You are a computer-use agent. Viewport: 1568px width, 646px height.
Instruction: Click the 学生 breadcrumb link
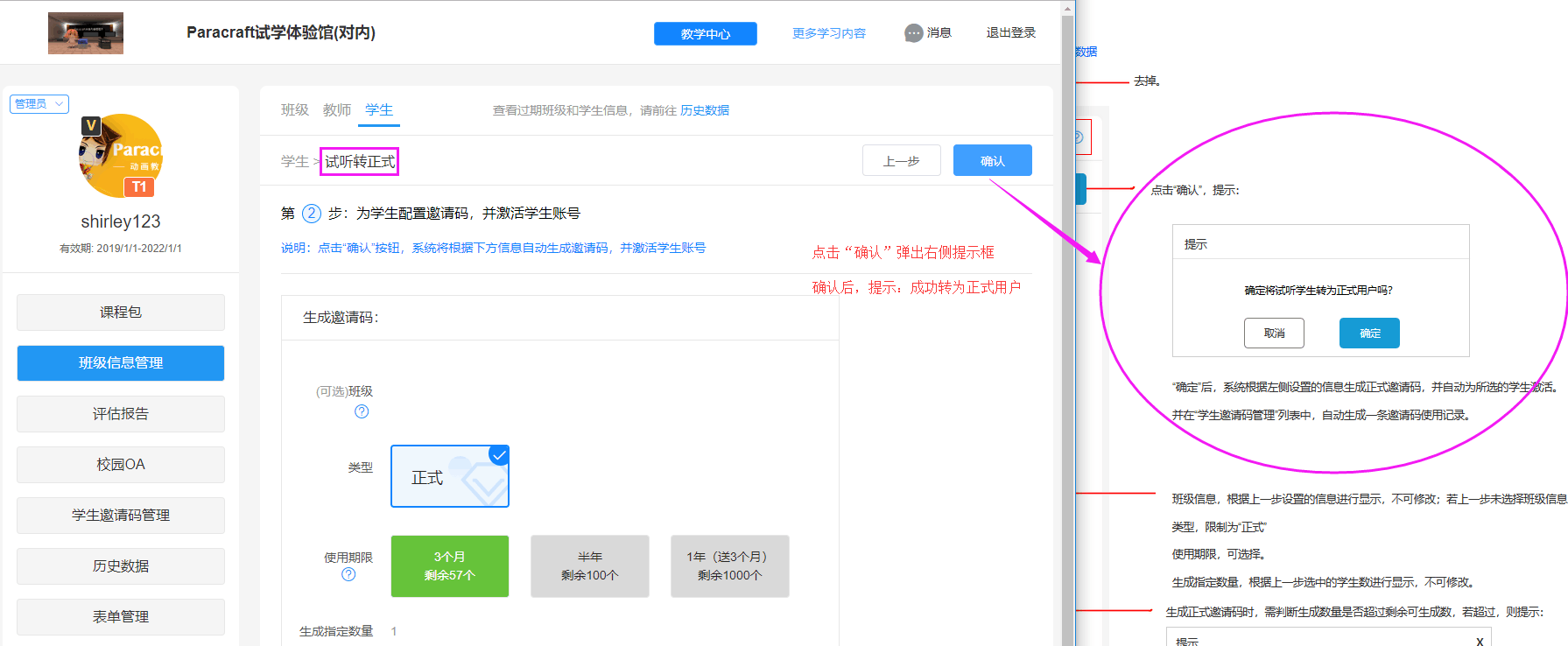coord(295,162)
